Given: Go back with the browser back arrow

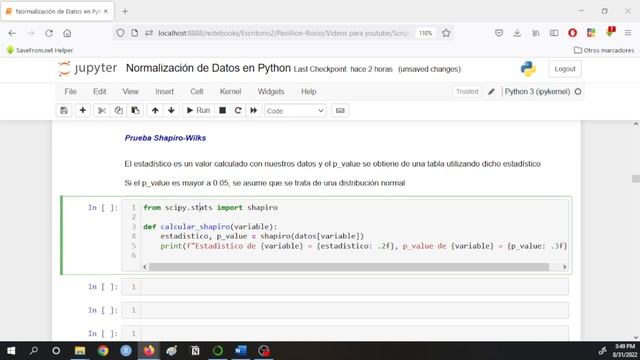Looking at the screenshot, I should 12,33.
